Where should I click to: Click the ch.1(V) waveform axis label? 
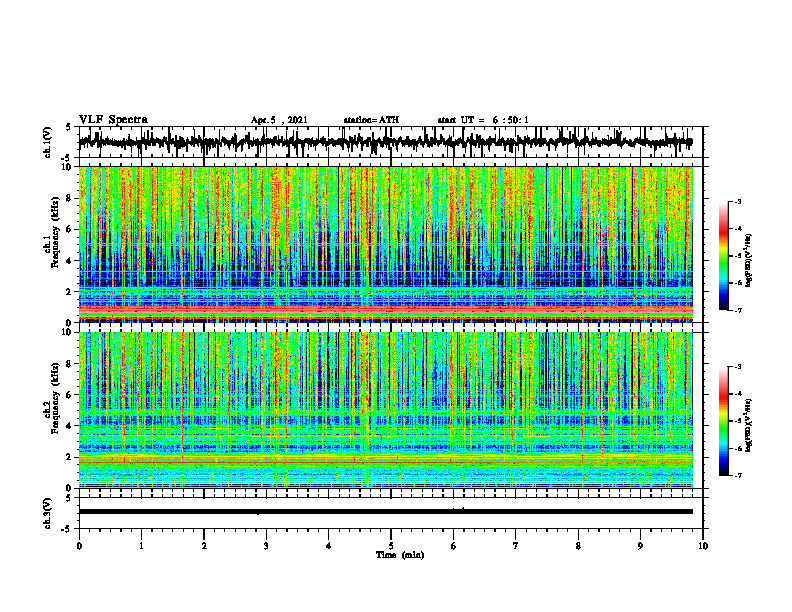[x=48, y=142]
